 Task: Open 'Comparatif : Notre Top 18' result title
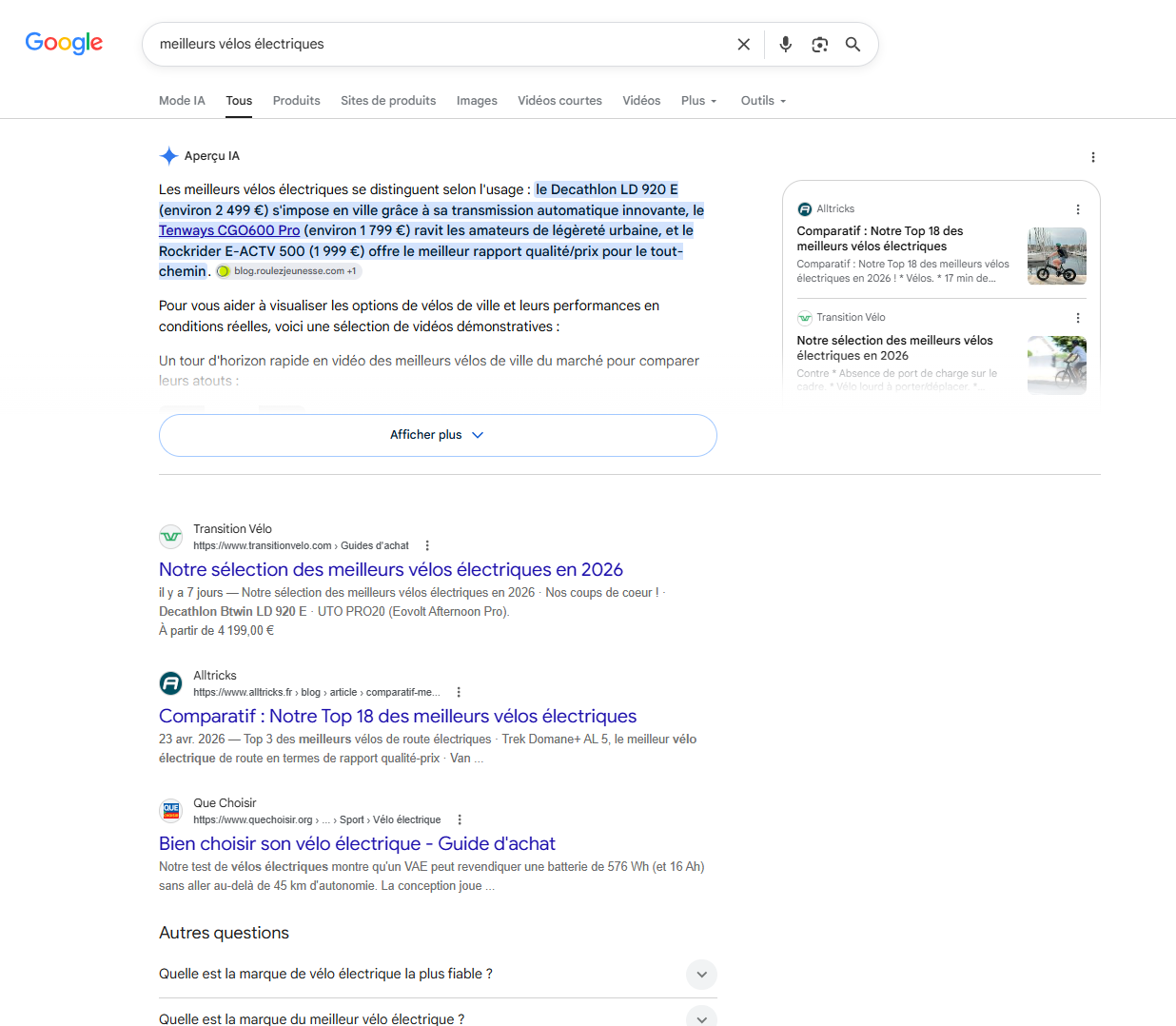(398, 716)
